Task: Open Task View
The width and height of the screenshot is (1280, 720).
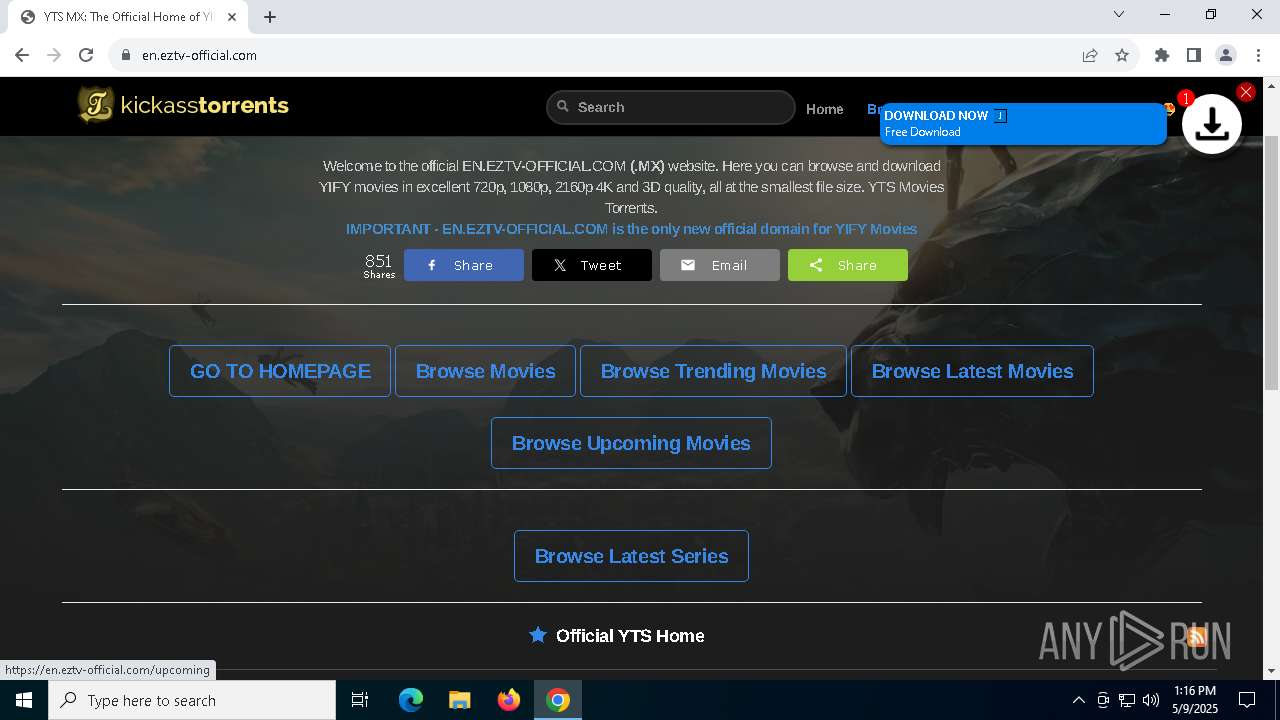Action: (x=360, y=700)
